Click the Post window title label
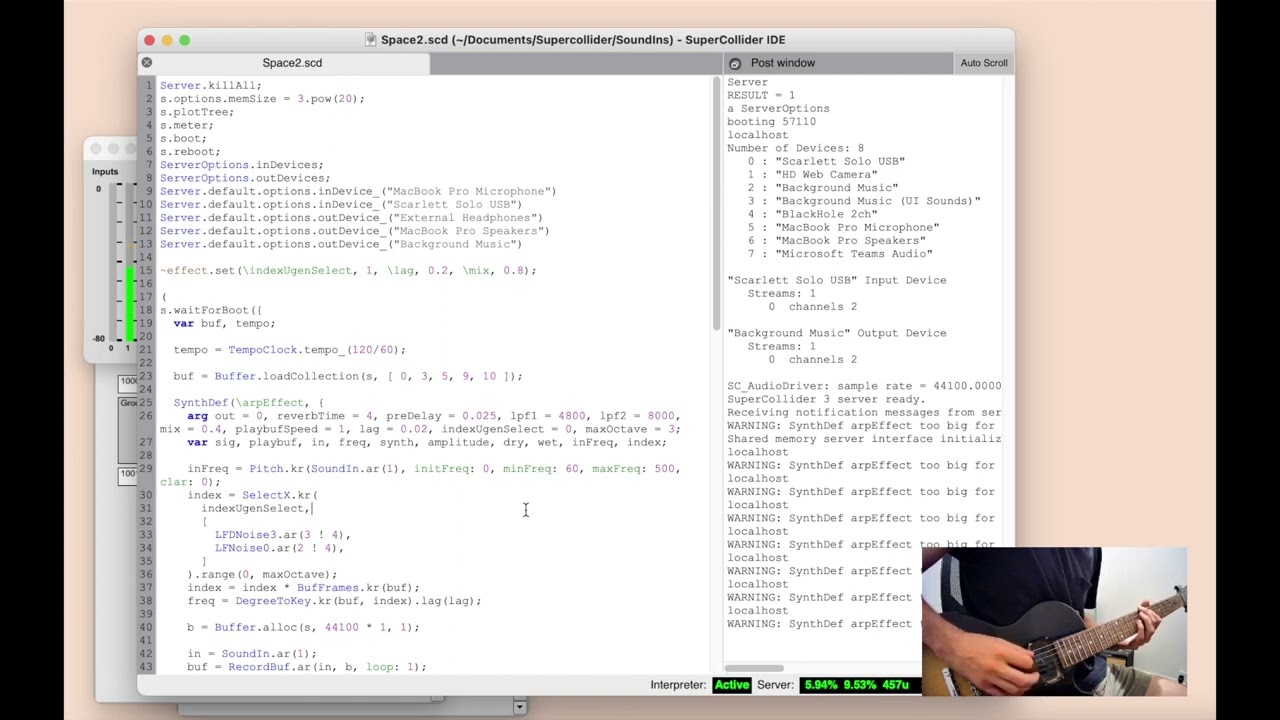The height and width of the screenshot is (720, 1280). pos(783,63)
